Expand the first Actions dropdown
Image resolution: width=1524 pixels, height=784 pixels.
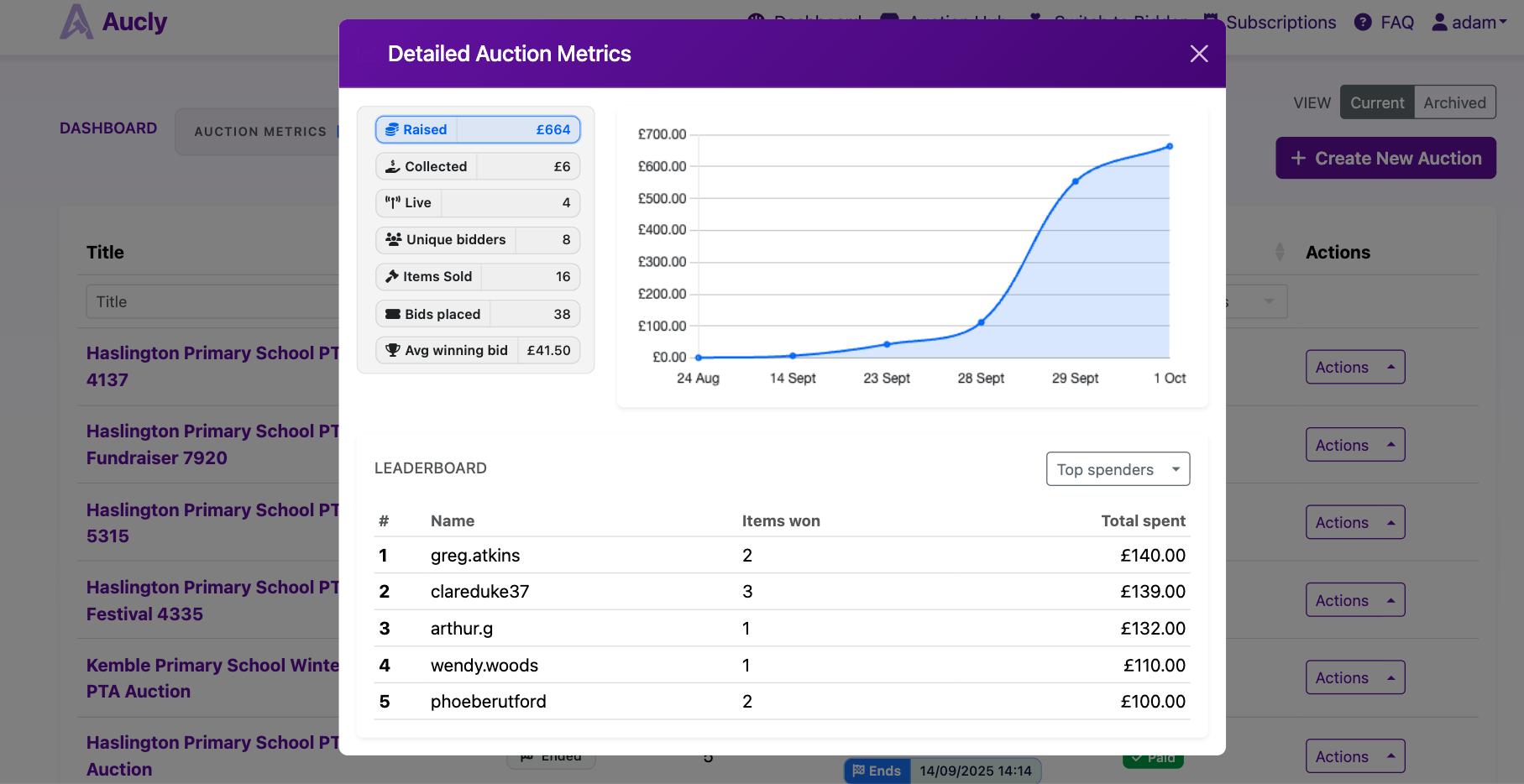[1354, 367]
